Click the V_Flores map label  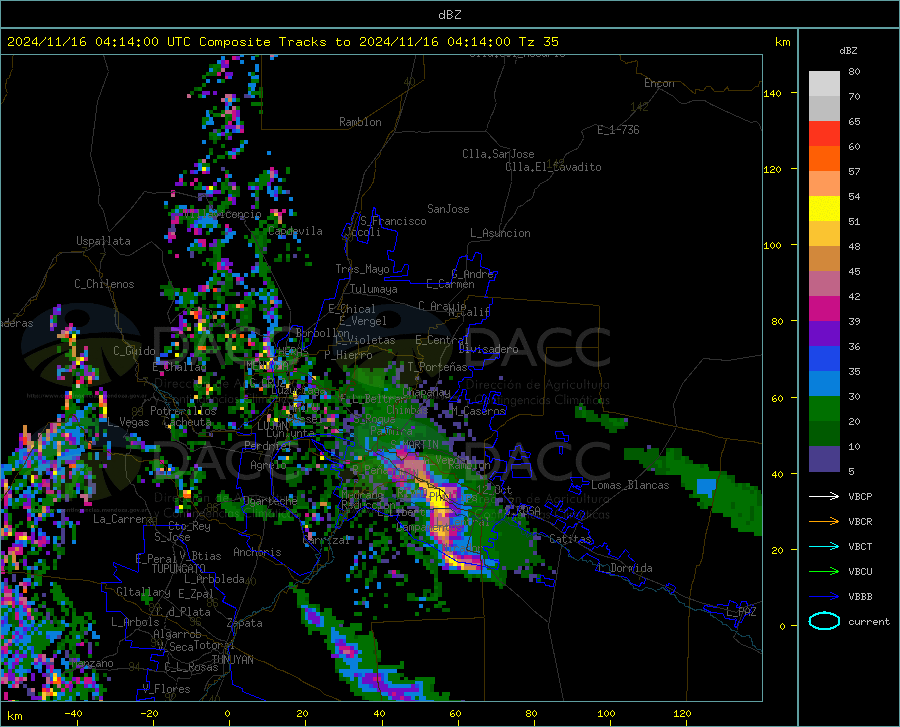[x=166, y=689]
